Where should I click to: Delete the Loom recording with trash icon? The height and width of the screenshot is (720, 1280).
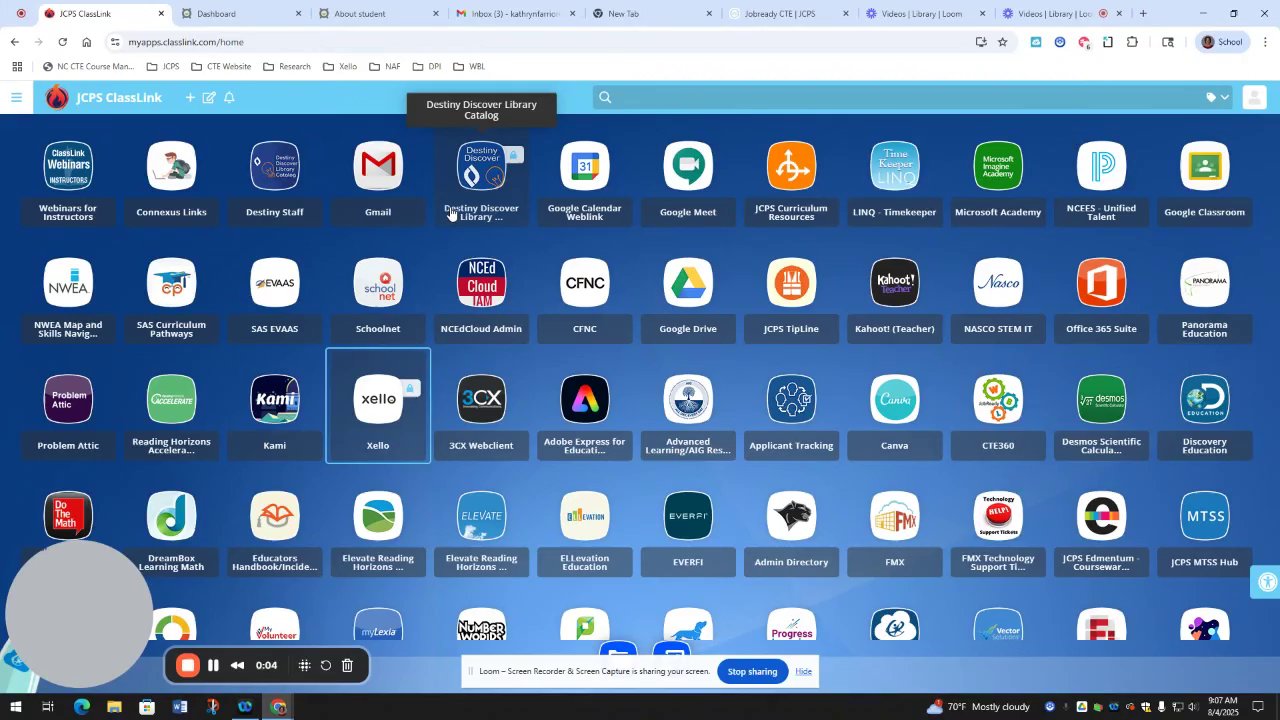click(x=347, y=665)
